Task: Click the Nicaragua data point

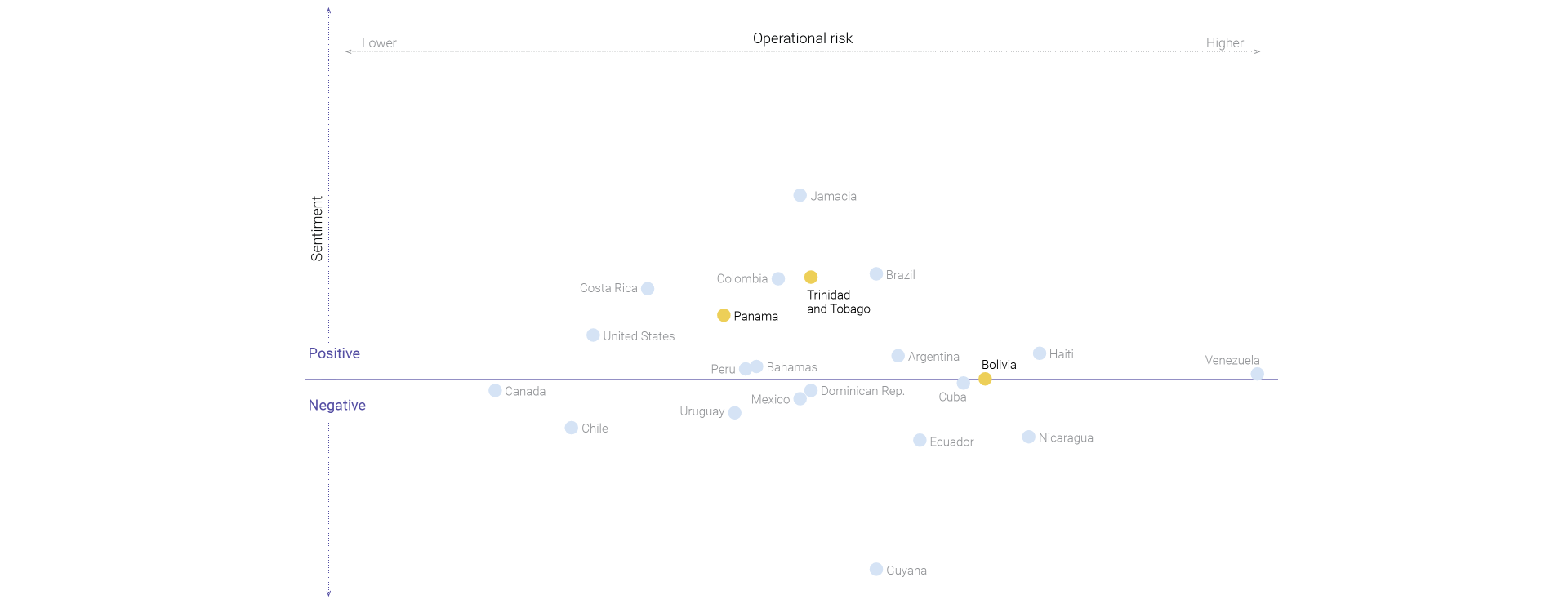Action: 1029,437
